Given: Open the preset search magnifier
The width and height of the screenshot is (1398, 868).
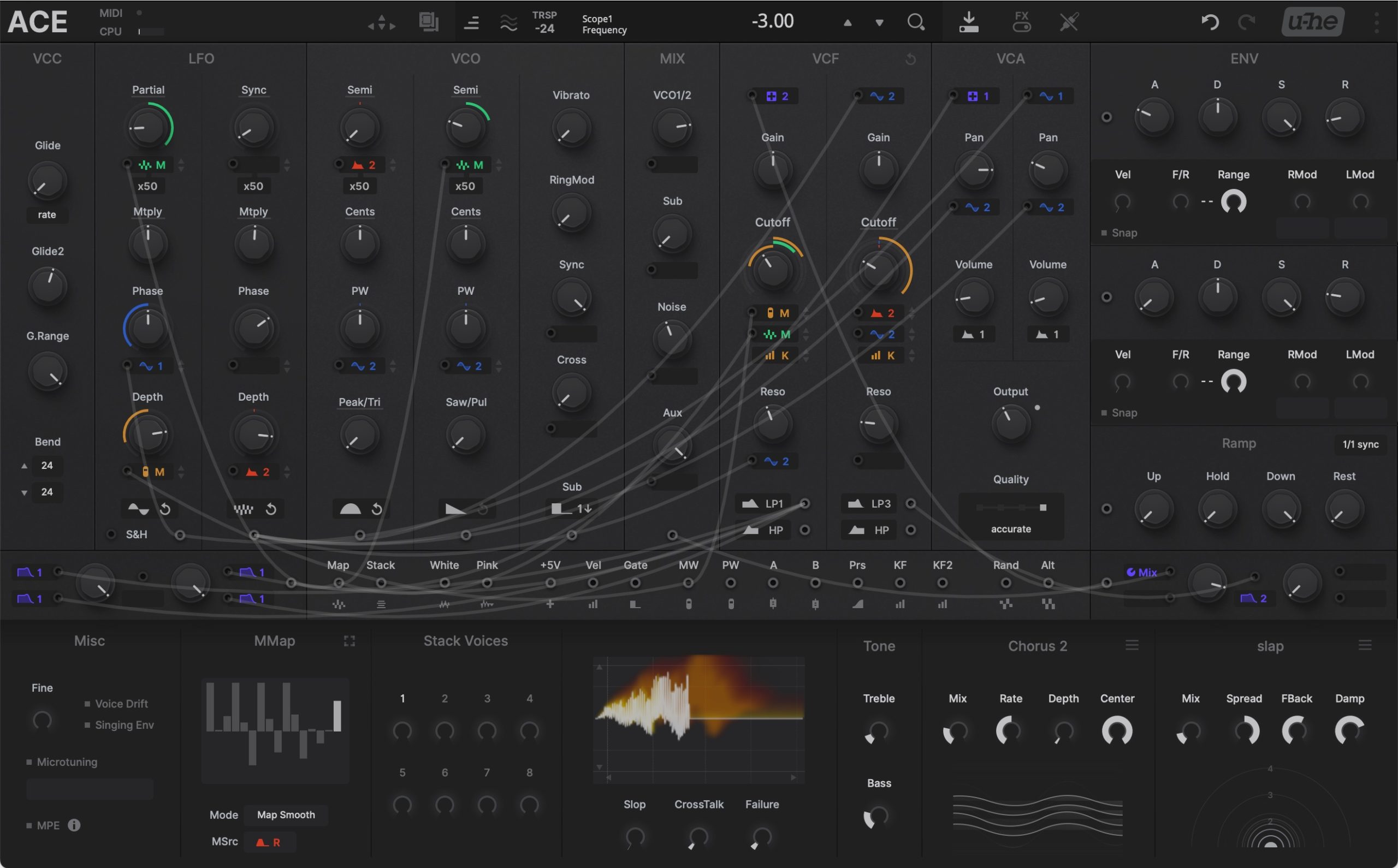Looking at the screenshot, I should [x=916, y=22].
